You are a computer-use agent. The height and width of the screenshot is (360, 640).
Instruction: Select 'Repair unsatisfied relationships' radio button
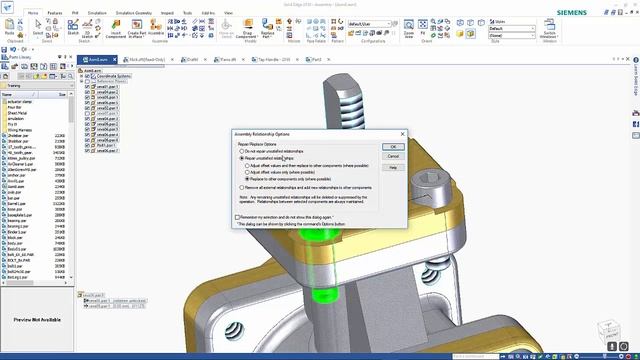tap(242, 158)
